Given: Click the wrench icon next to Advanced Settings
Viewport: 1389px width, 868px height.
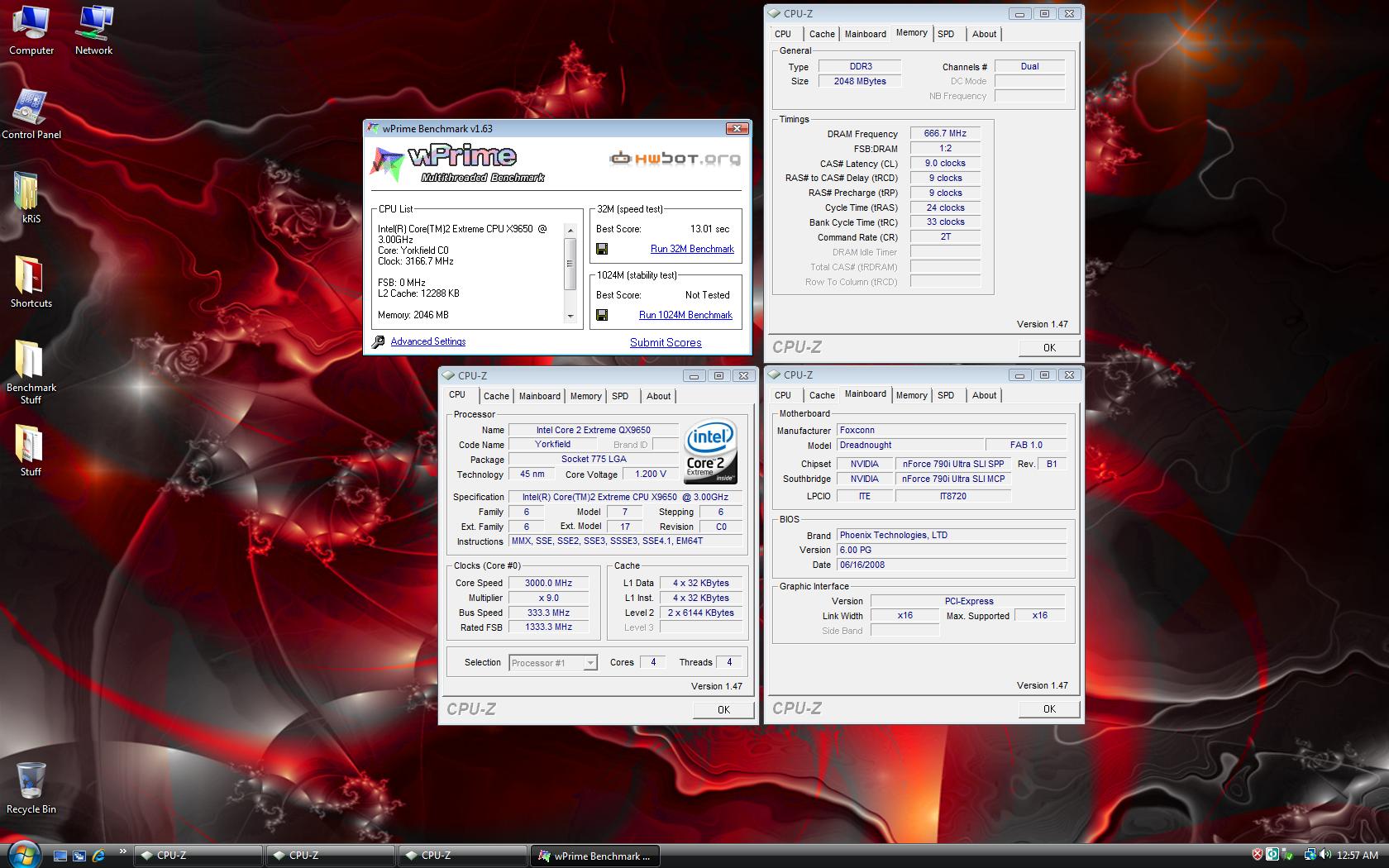Looking at the screenshot, I should [378, 341].
